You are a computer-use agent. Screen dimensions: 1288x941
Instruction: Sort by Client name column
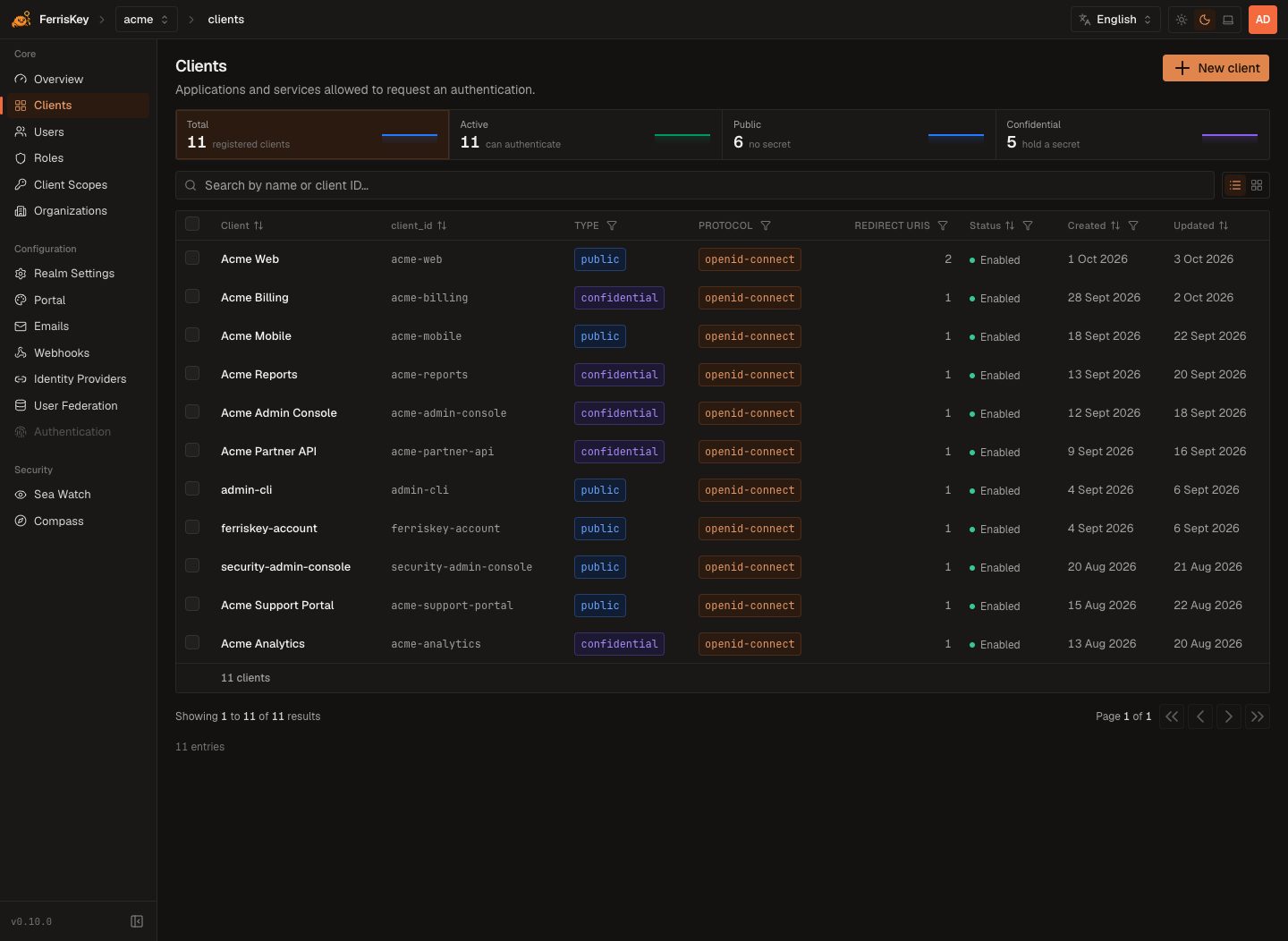pos(242,225)
